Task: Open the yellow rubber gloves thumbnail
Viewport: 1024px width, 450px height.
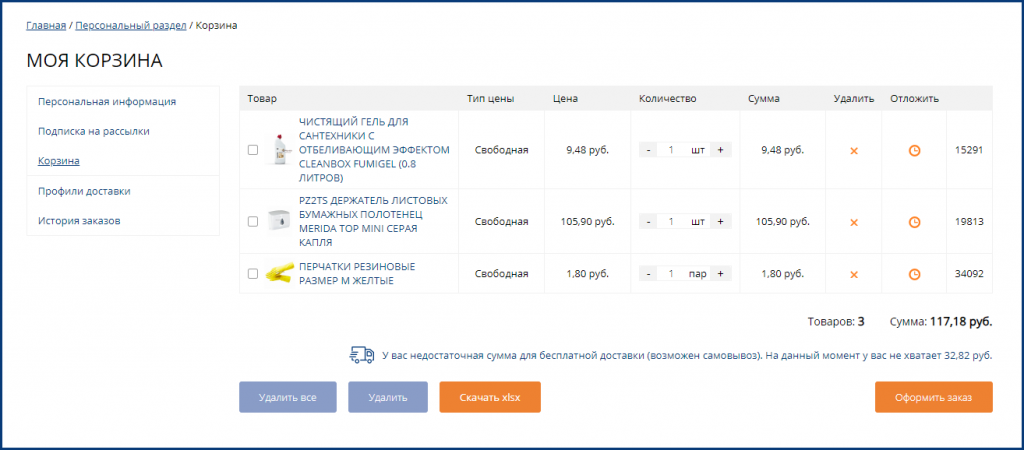Action: point(279,274)
